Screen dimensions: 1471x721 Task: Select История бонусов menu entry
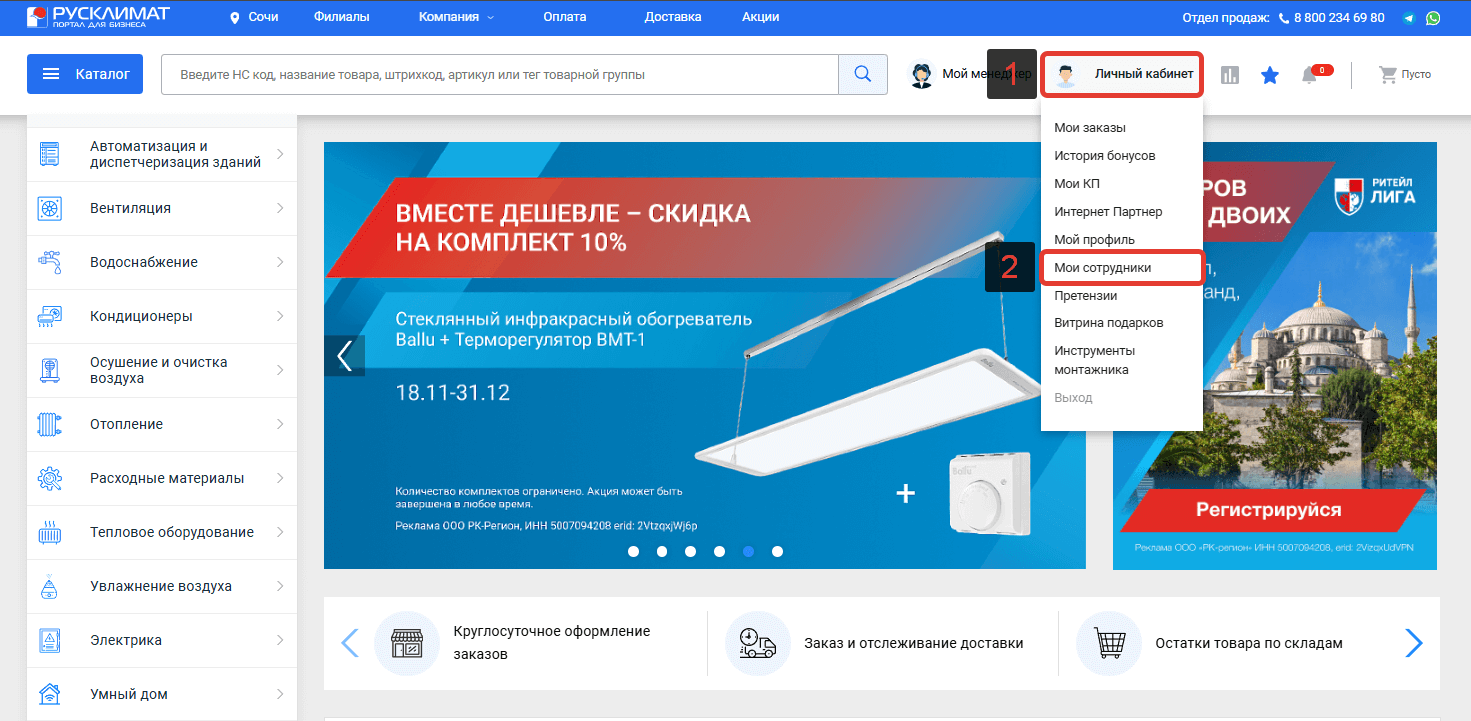pyautogui.click(x=1105, y=156)
